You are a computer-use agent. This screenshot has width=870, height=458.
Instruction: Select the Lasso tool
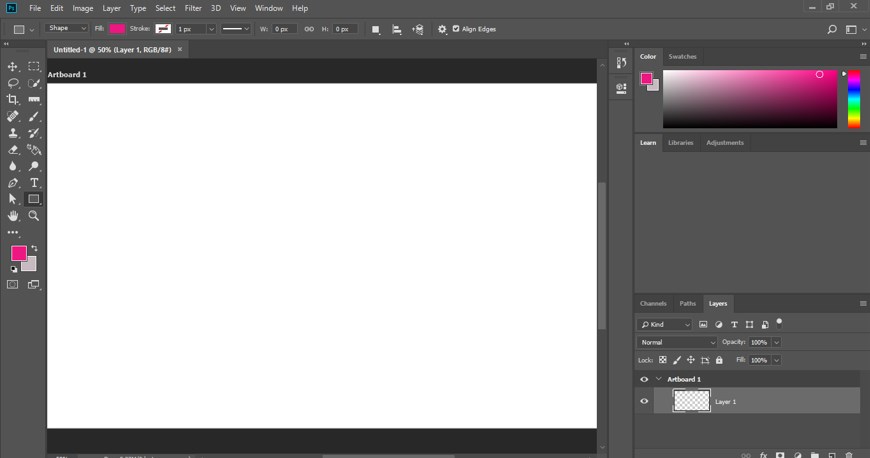coord(13,83)
